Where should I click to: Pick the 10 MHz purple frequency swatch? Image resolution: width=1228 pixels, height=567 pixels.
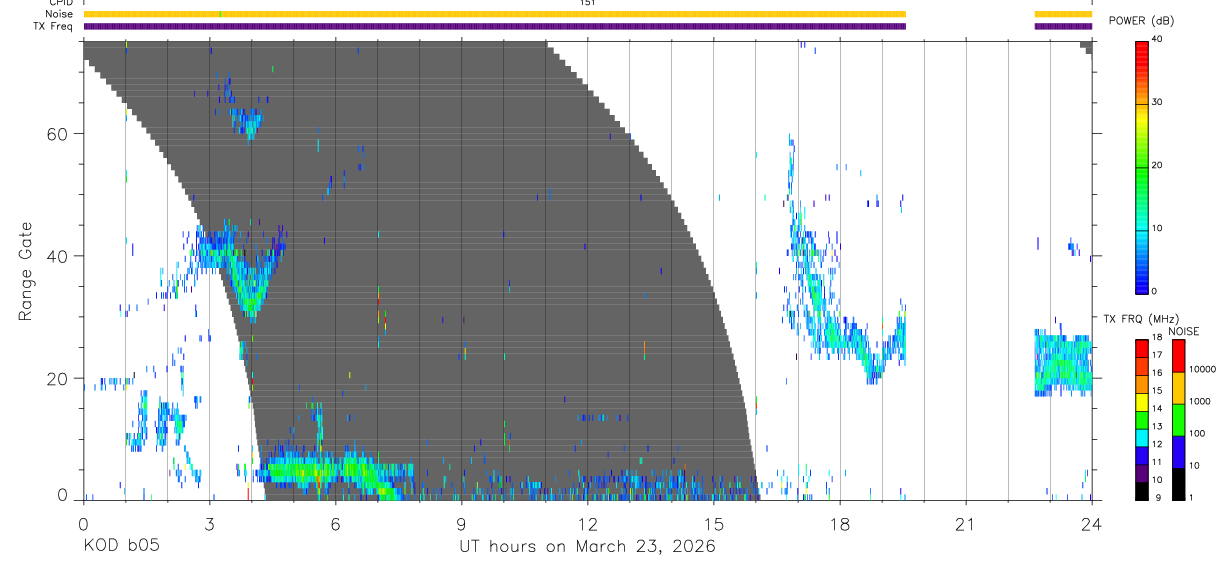[x=1142, y=471]
